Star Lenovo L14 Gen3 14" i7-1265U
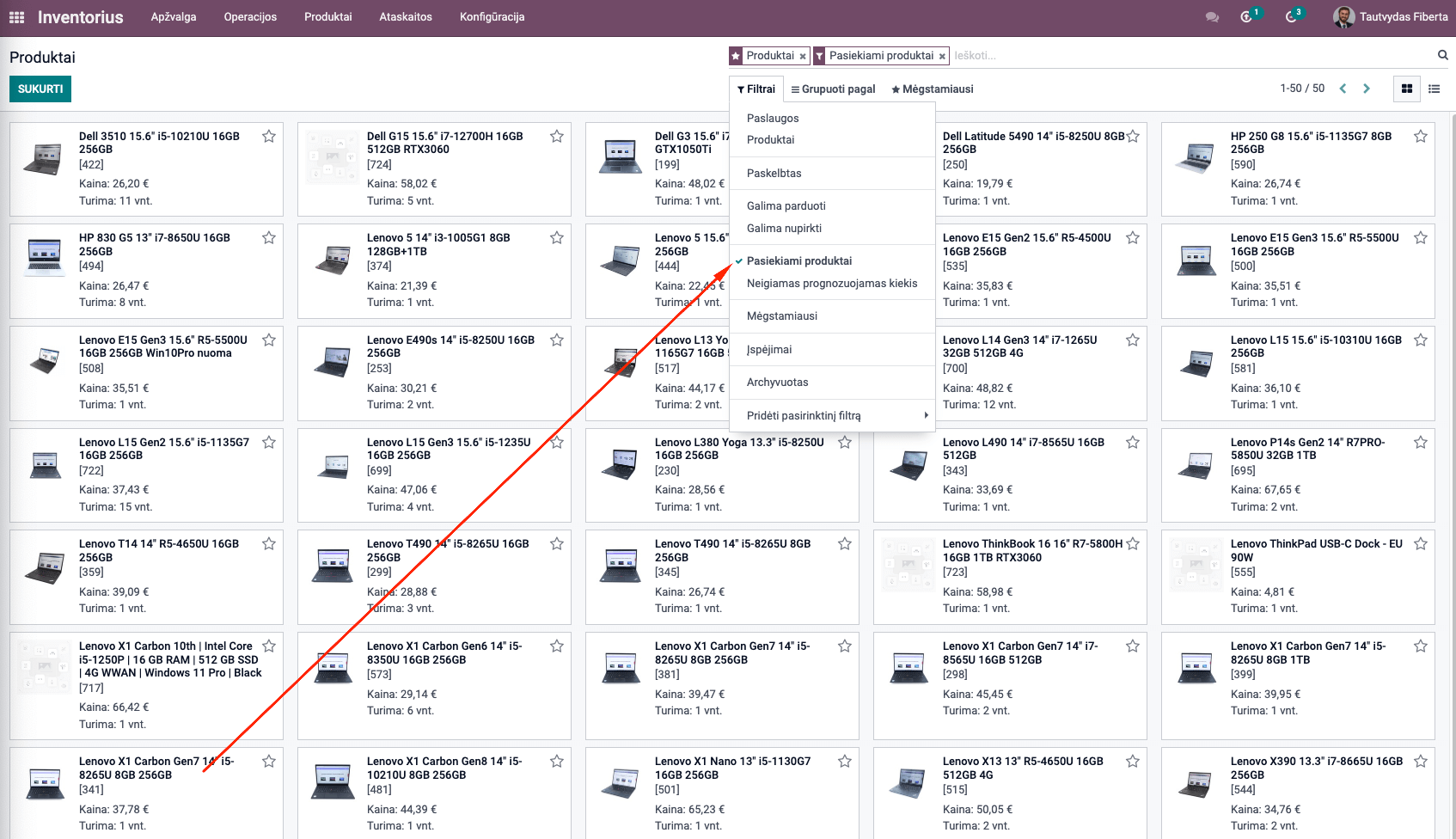Image resolution: width=1456 pixels, height=839 pixels. 1133,340
